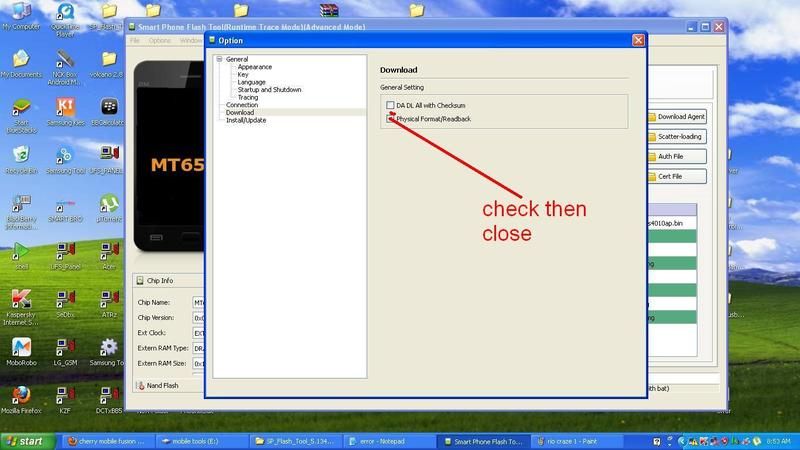800x450 pixels.
Task: Open Kaspersky Internet Security desktop icon
Action: (x=21, y=308)
